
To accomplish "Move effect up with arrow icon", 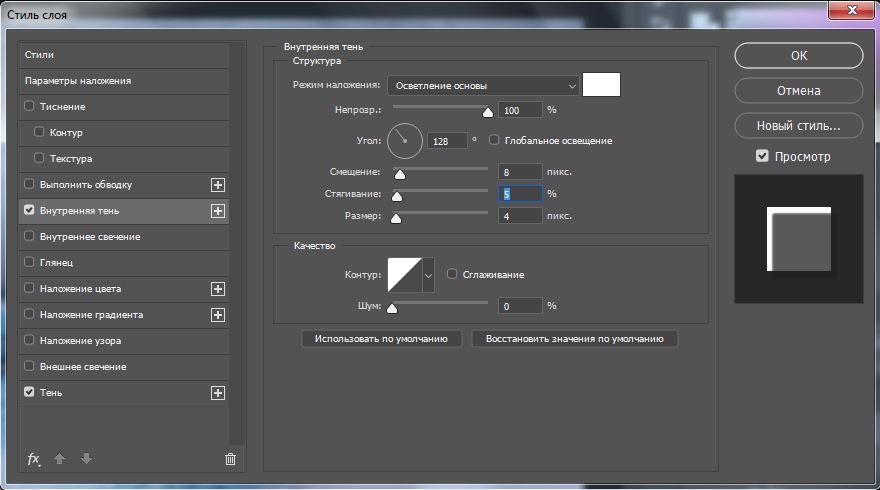I will pos(59,459).
